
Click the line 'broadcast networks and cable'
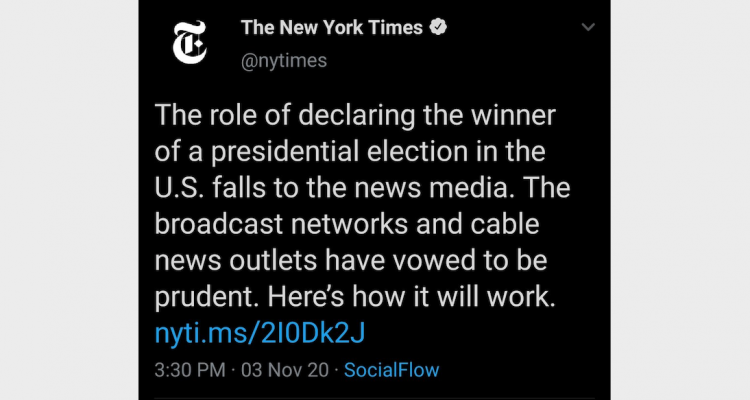click(347, 224)
